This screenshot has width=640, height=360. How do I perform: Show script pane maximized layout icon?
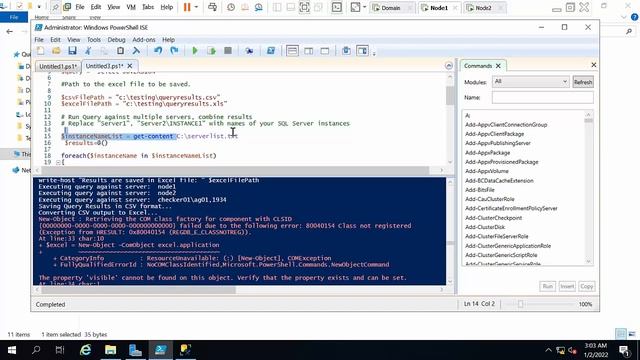(325, 51)
